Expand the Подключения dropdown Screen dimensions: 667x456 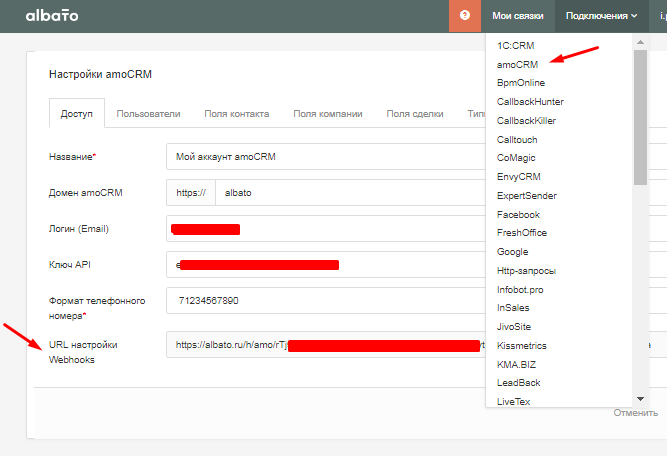point(601,16)
